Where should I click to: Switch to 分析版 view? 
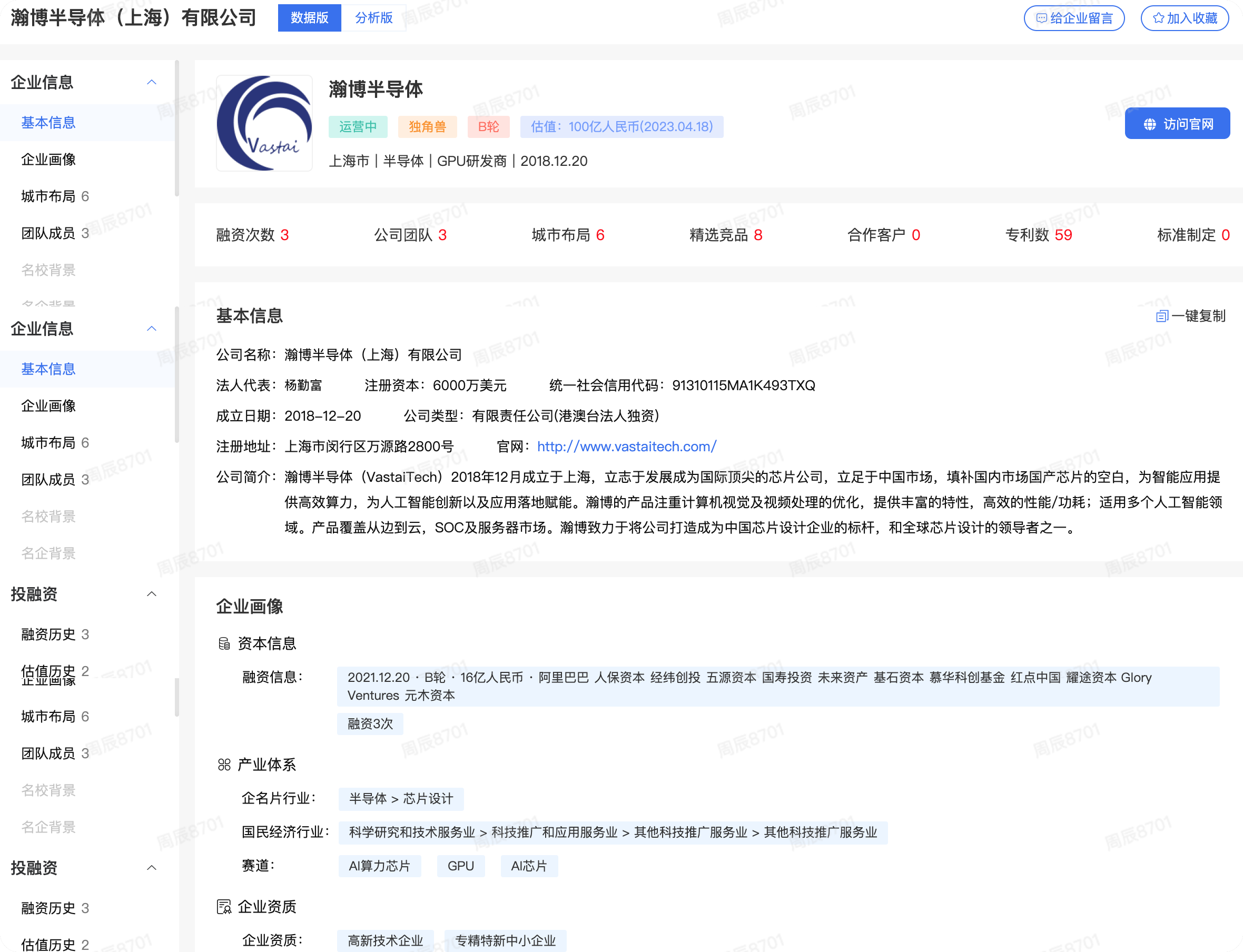pyautogui.click(x=373, y=18)
